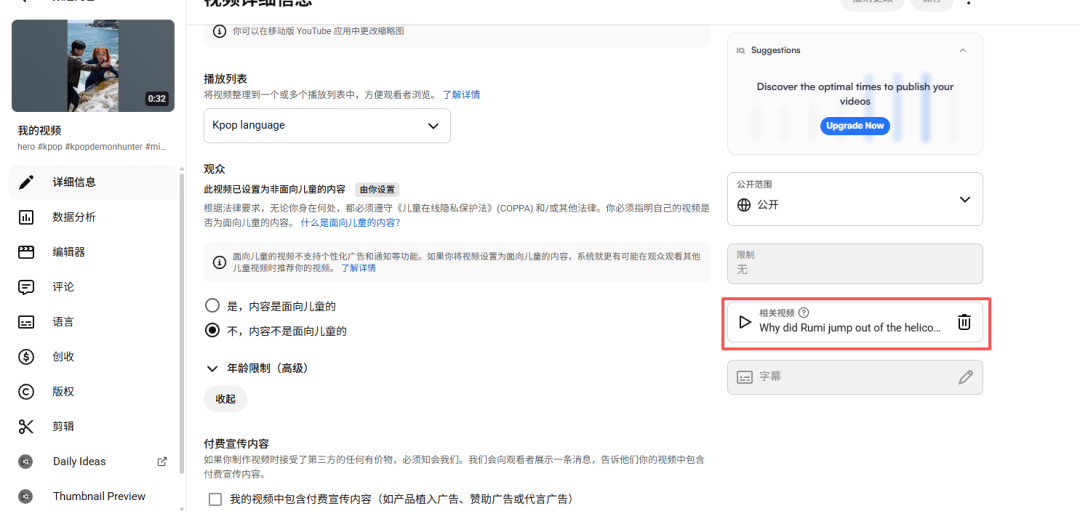Image resolution: width=1080 pixels, height=511 pixels.
Task: Go to 语言 sidebar item
Action: pos(92,322)
